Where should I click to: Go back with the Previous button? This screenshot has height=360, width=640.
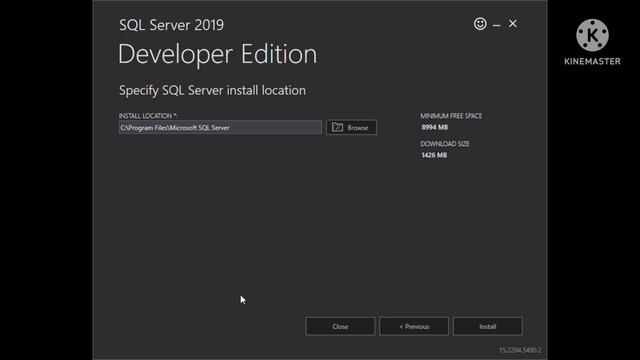(x=414, y=327)
